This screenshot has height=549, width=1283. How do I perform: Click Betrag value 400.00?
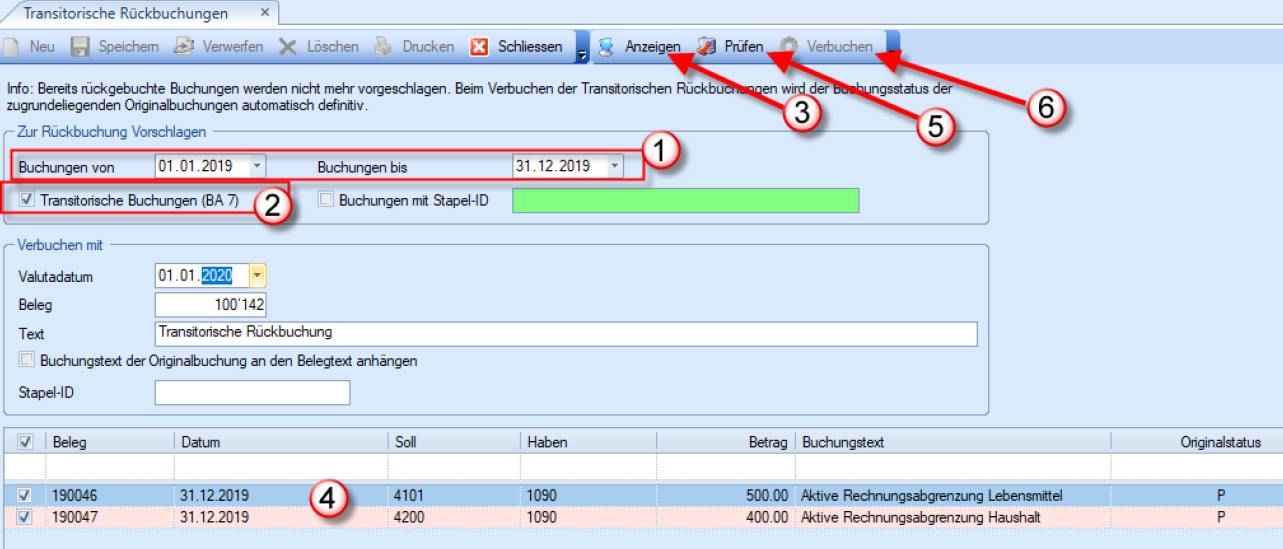[x=769, y=518]
